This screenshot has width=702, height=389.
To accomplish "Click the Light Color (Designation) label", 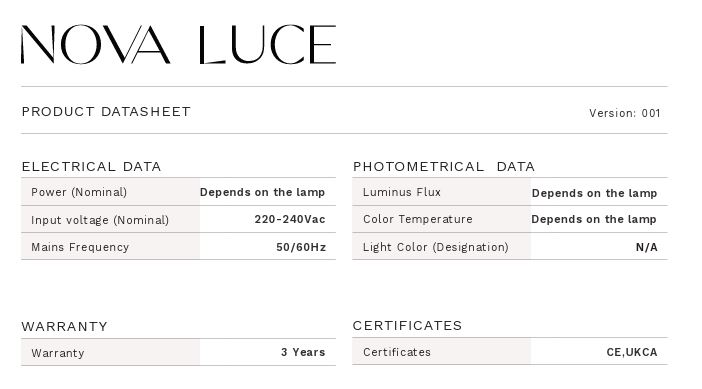I will click(436, 247).
